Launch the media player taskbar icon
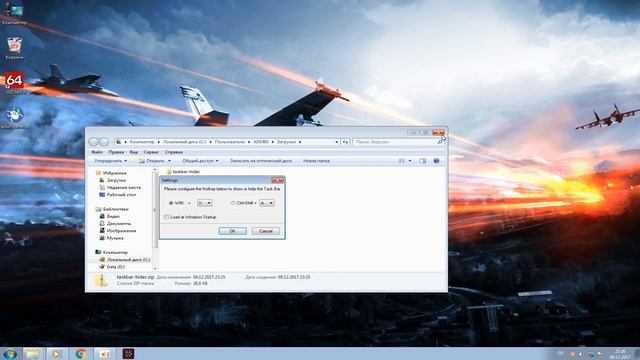The width and height of the screenshot is (640, 360). tap(56, 354)
